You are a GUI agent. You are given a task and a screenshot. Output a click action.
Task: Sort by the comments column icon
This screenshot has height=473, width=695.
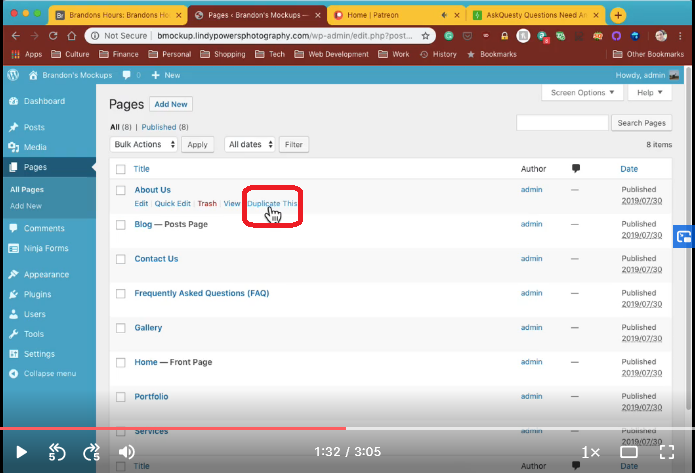coord(576,168)
